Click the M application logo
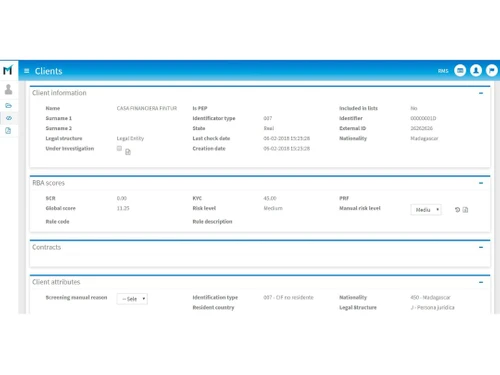500x375 pixels. click(x=8, y=70)
